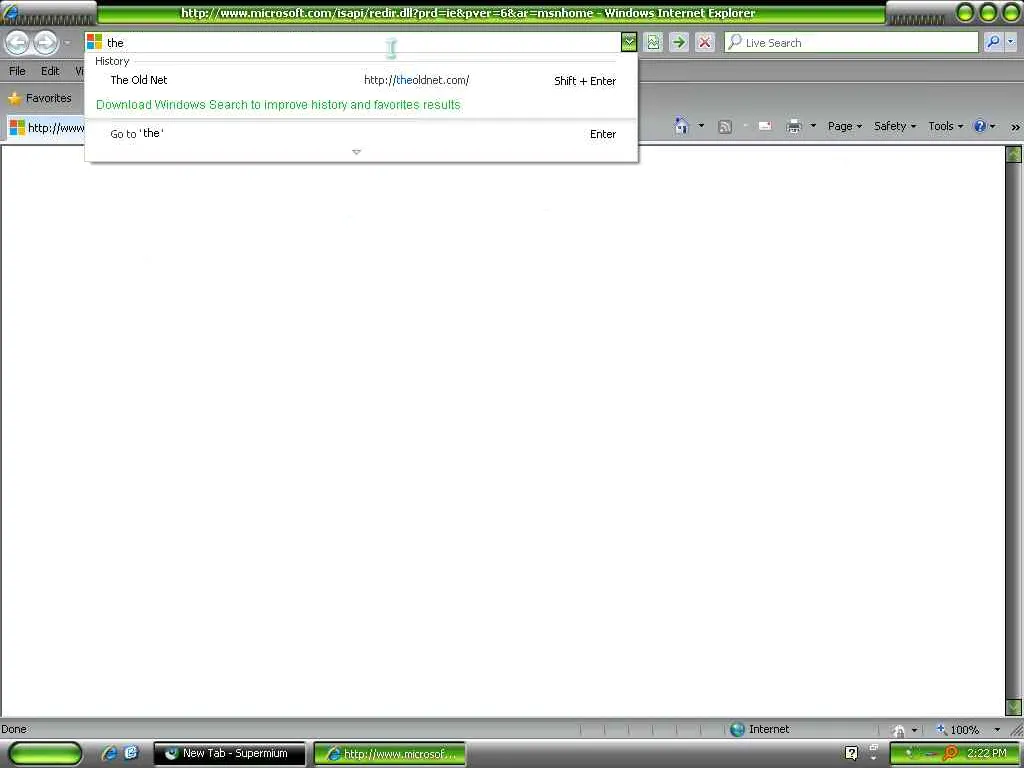Open the recent pages dropdown beside Forward
Viewport: 1024px width, 768px height.
click(x=67, y=43)
